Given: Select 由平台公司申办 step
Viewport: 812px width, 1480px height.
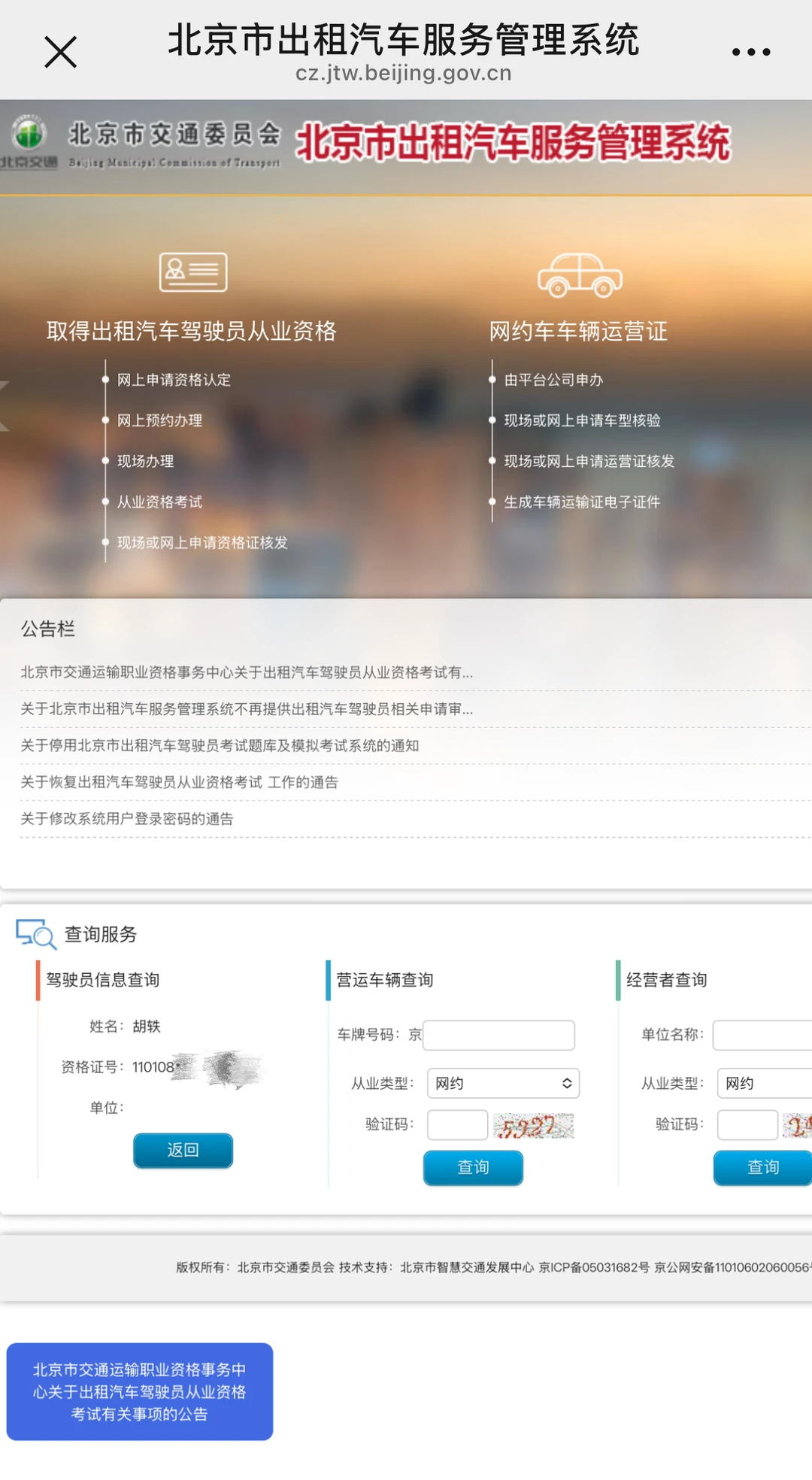Looking at the screenshot, I should tap(553, 380).
